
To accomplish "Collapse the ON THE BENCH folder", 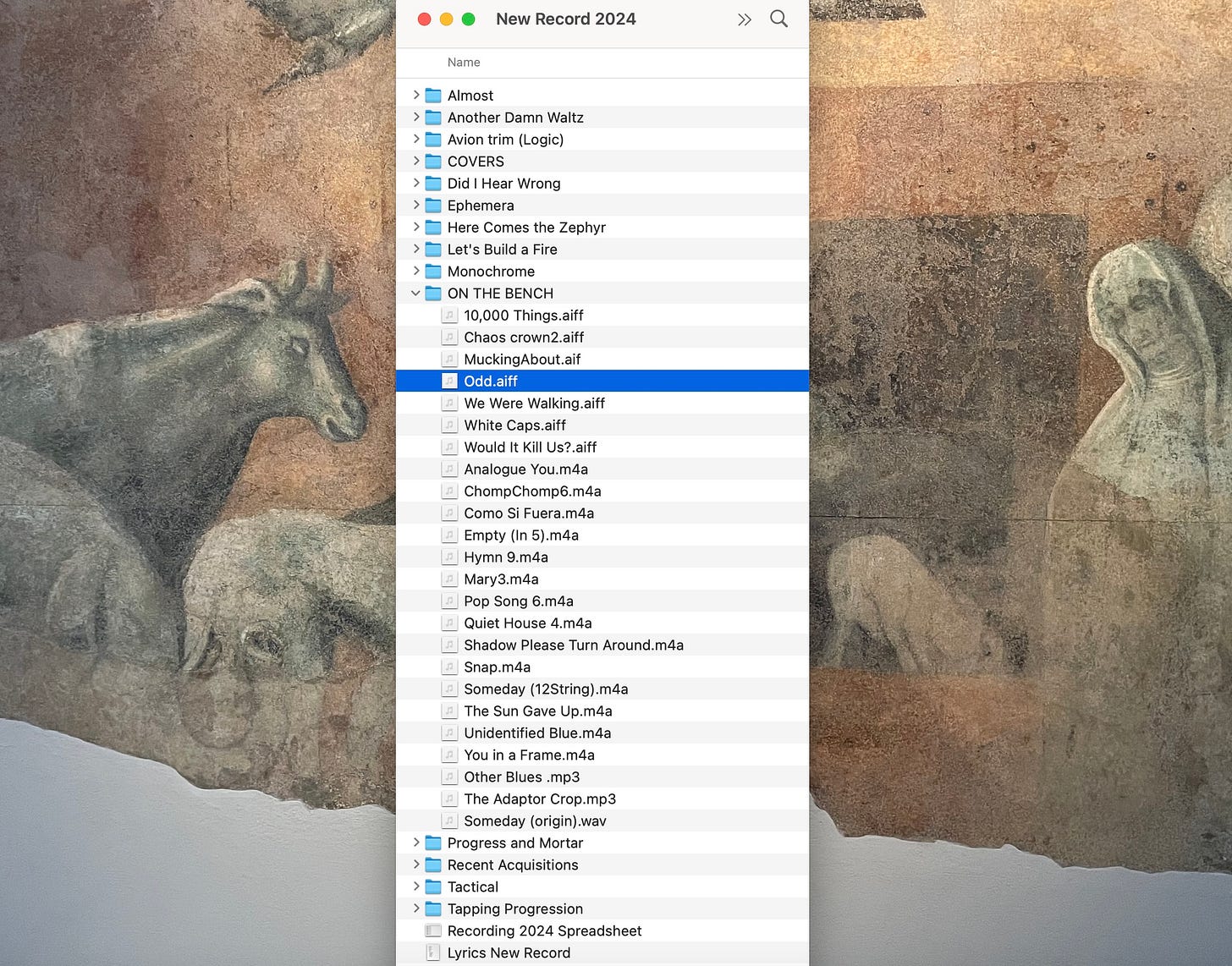I will [415, 294].
